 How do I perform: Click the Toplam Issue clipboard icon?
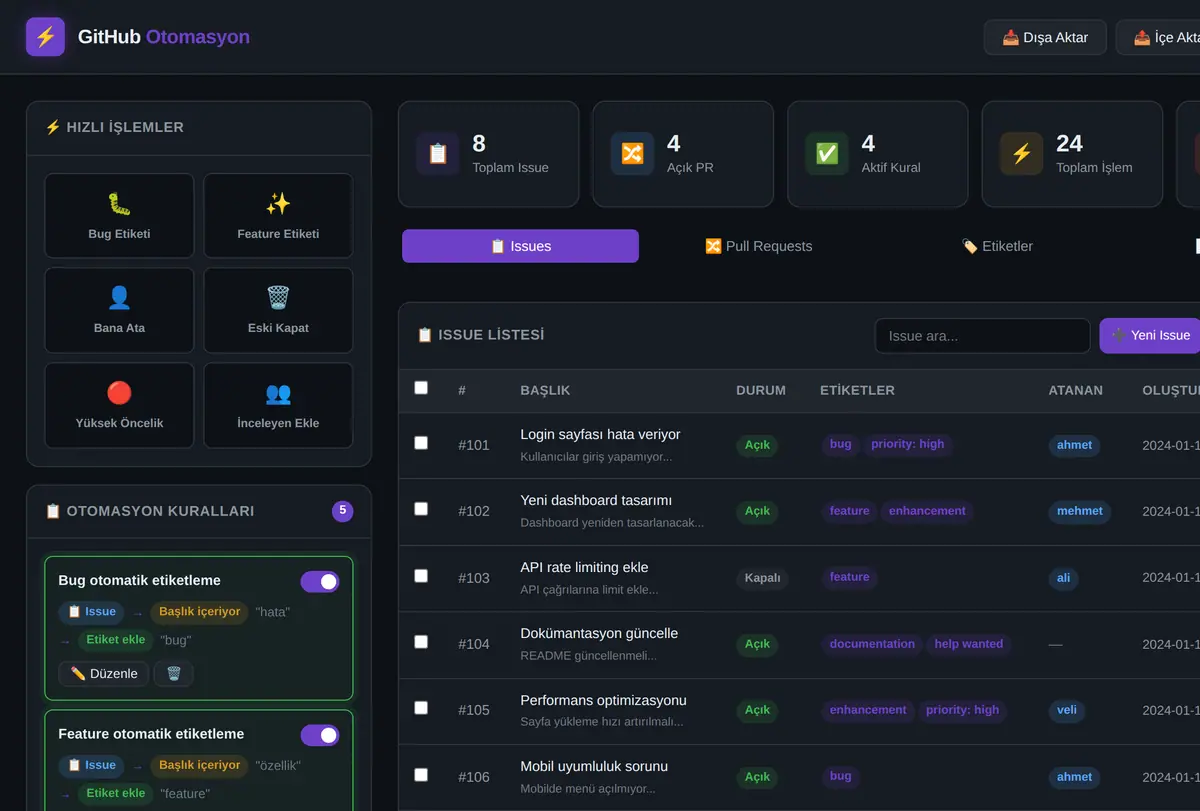tap(437, 154)
